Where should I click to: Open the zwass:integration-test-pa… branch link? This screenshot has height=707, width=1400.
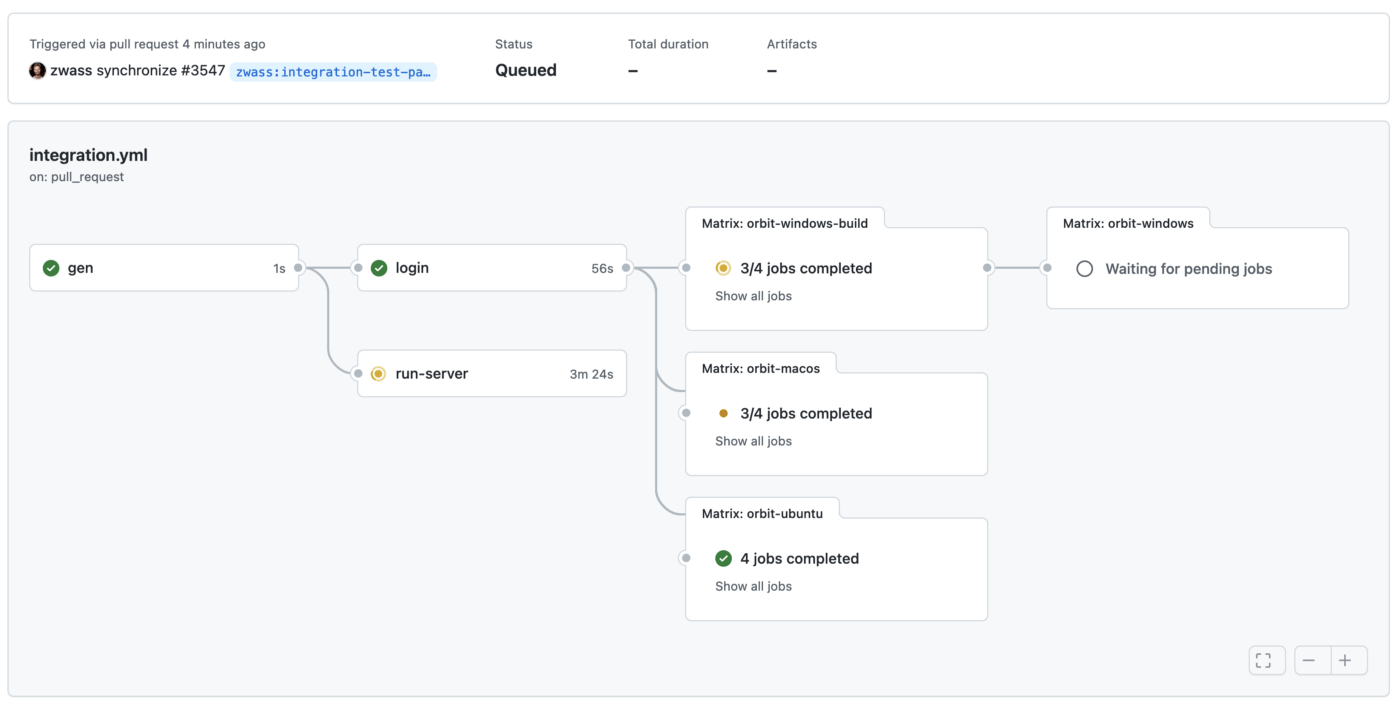333,72
